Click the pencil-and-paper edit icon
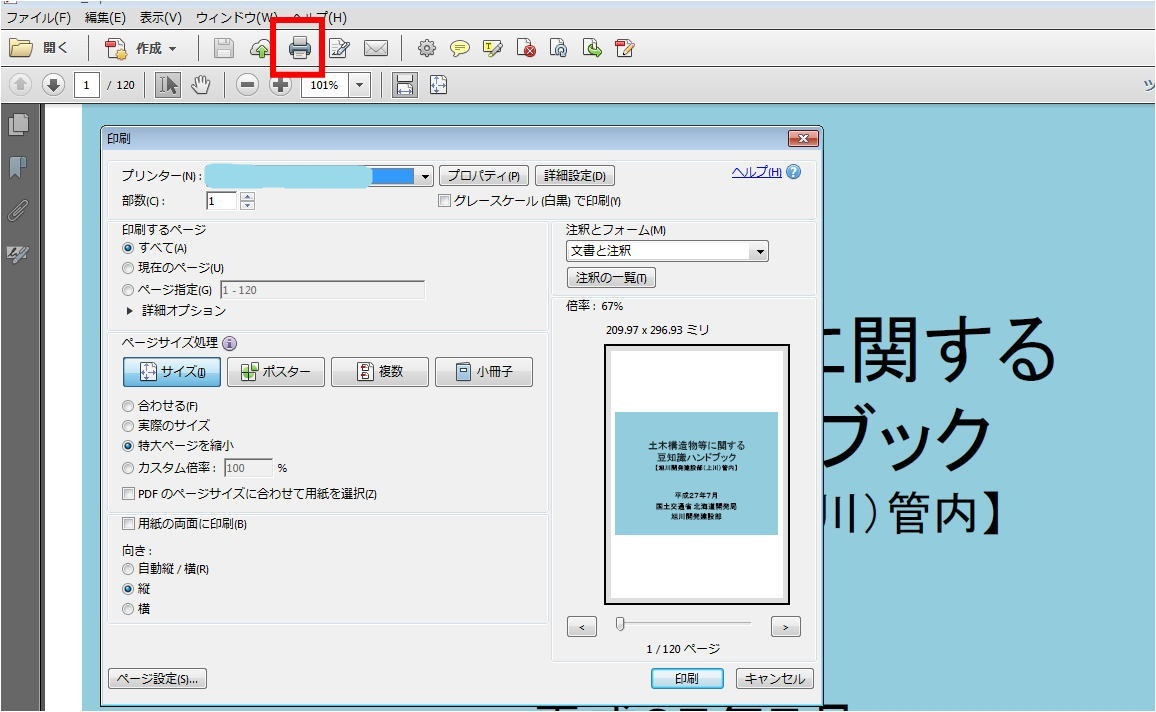The image size is (1156, 712). pyautogui.click(x=339, y=49)
